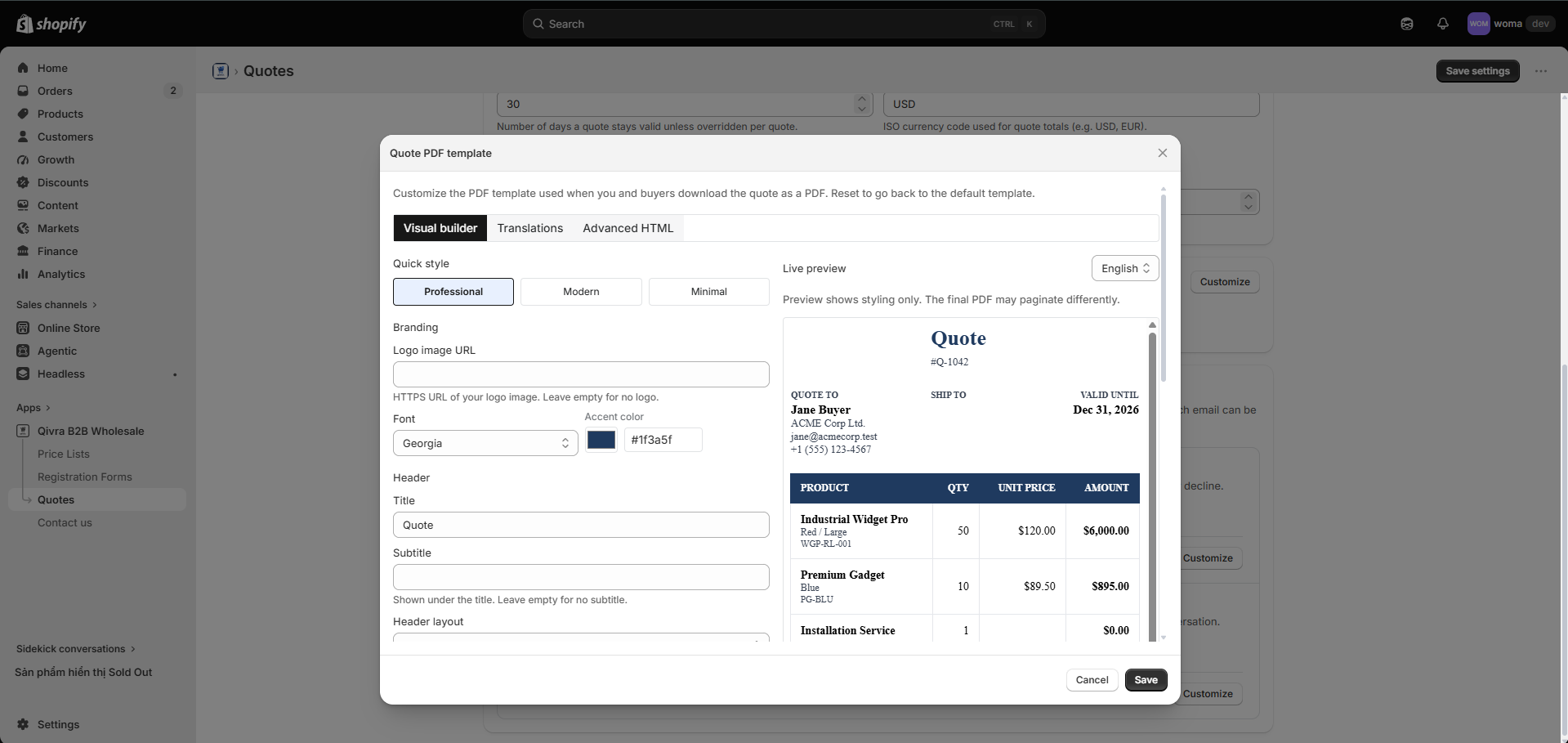Expand the Apps section
This screenshot has height=743, width=1568.
pyautogui.click(x=34, y=408)
